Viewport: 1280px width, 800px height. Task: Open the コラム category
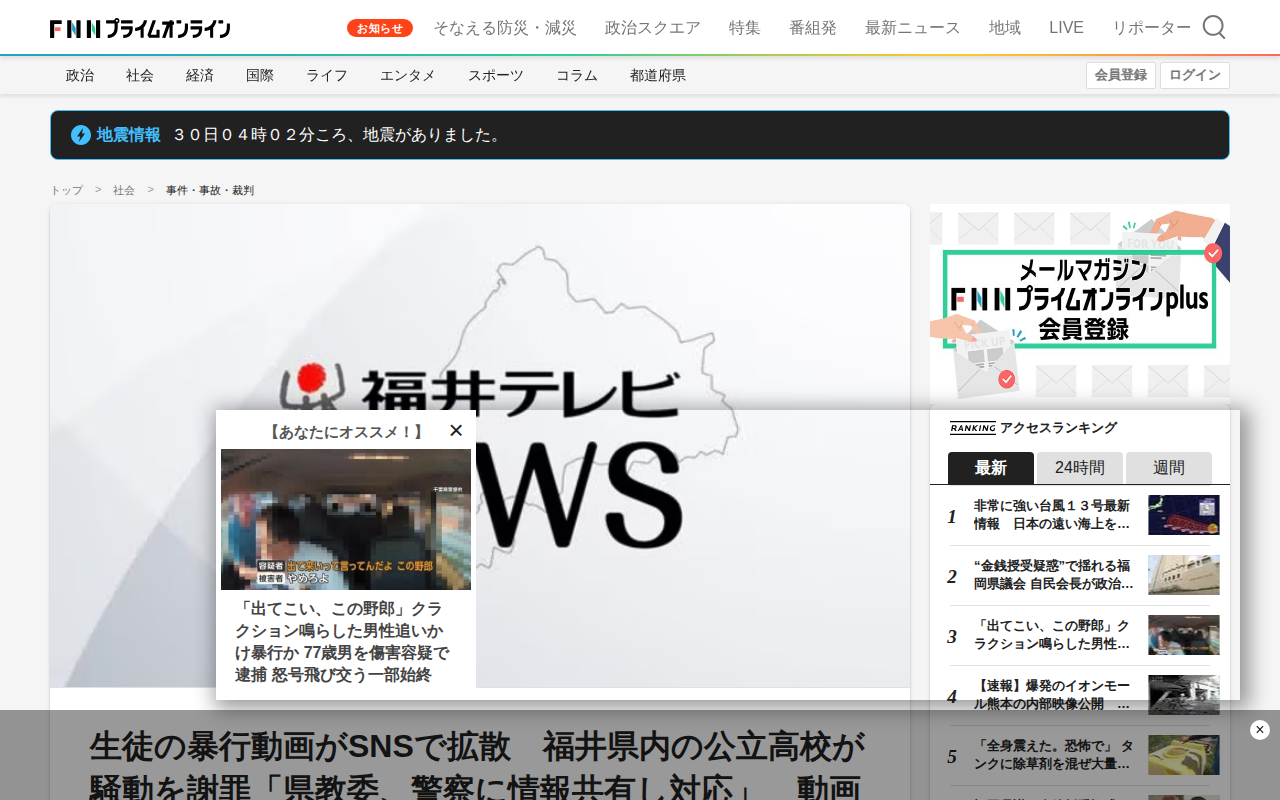[577, 75]
